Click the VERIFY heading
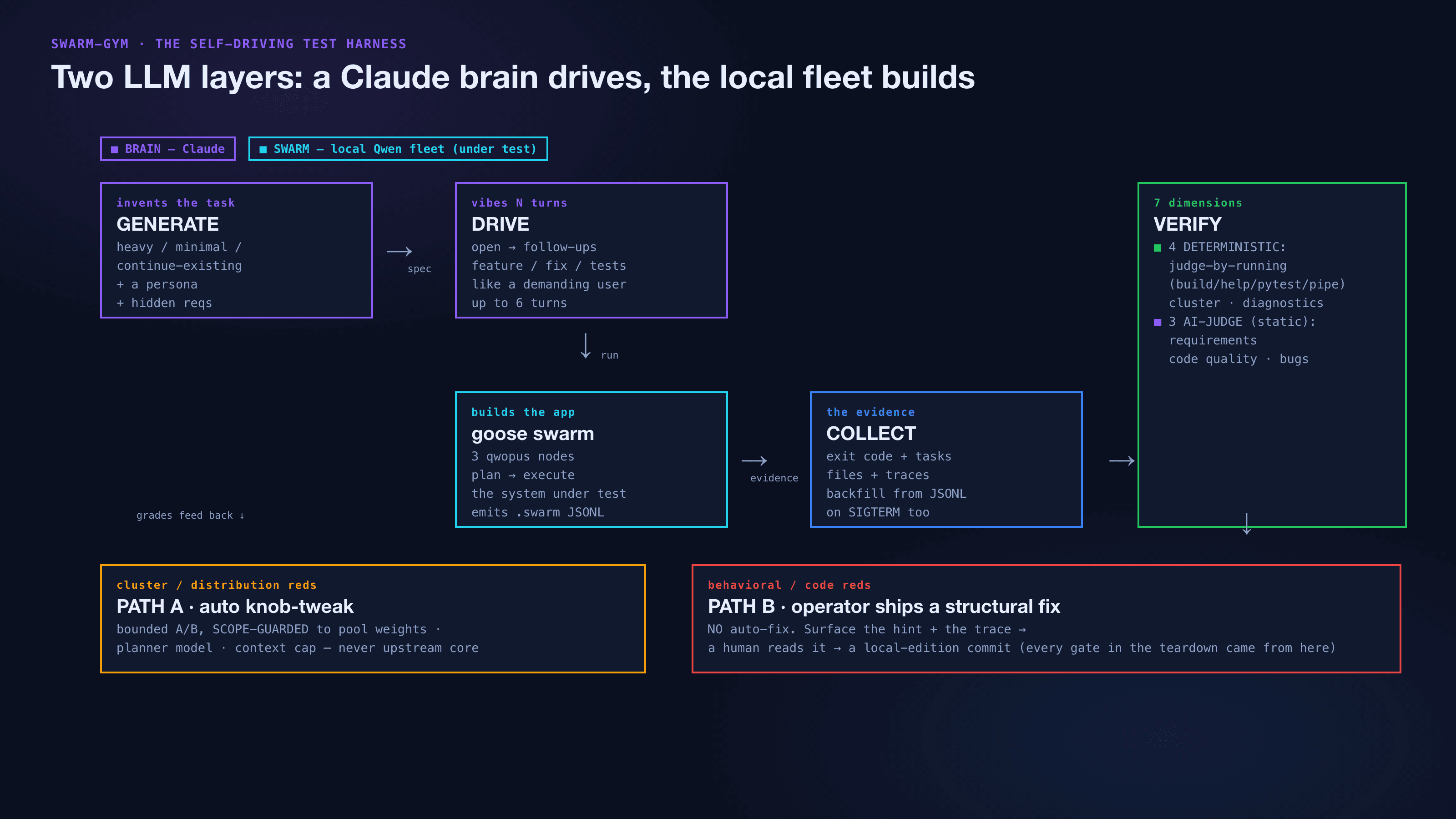This screenshot has width=1456, height=819. (1187, 224)
